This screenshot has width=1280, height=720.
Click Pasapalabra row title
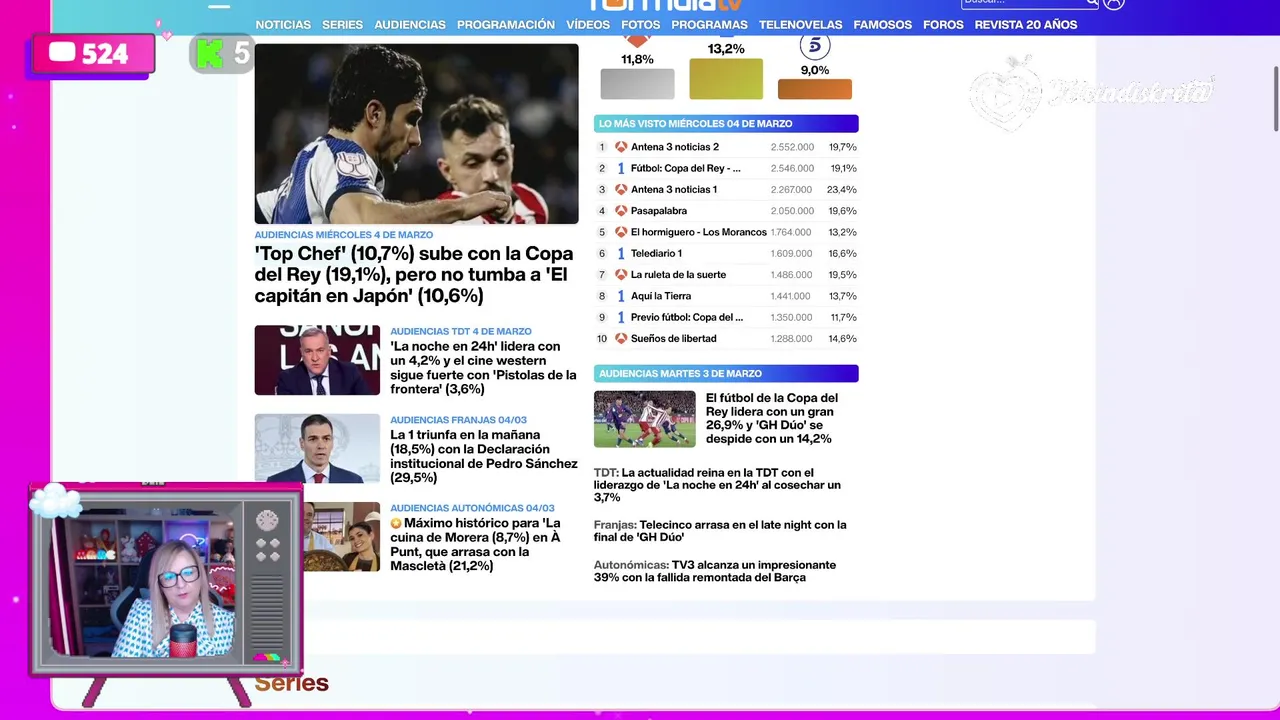pyautogui.click(x=659, y=211)
